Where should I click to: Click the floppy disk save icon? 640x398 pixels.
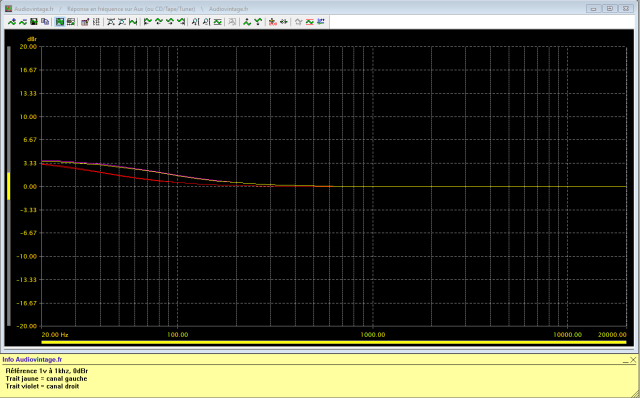point(34,22)
